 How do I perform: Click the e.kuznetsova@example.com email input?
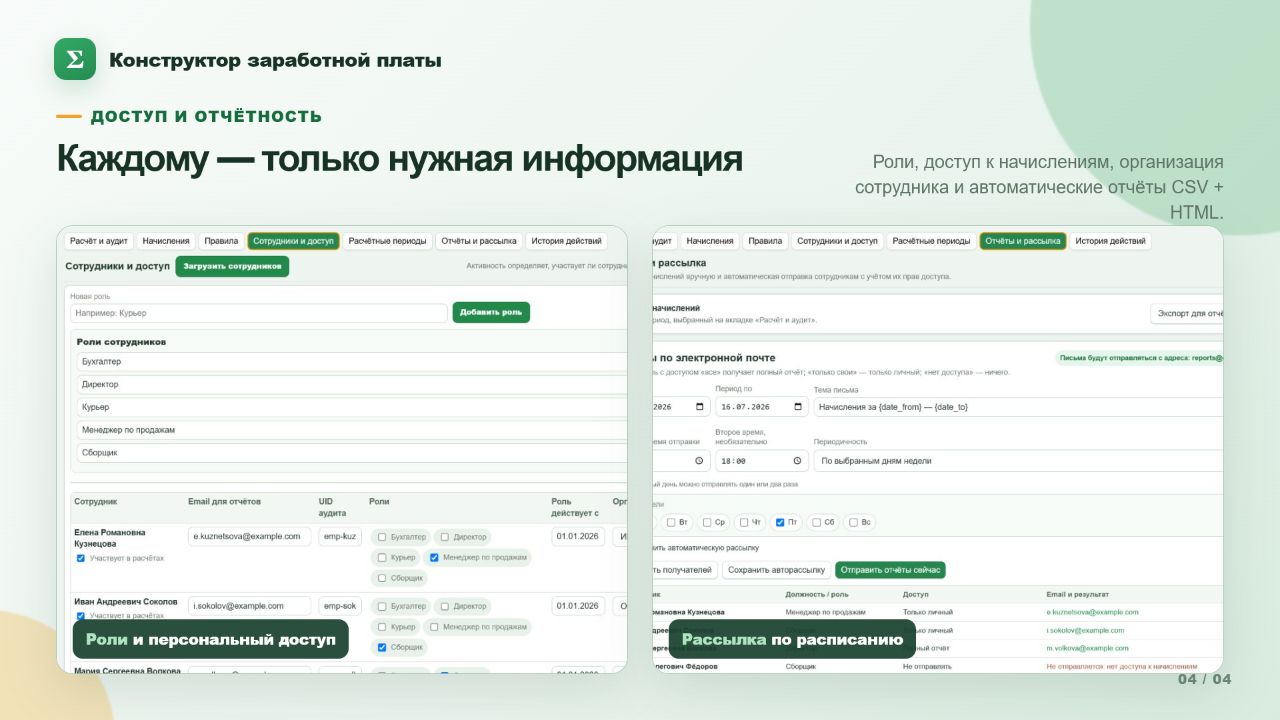[x=249, y=537]
